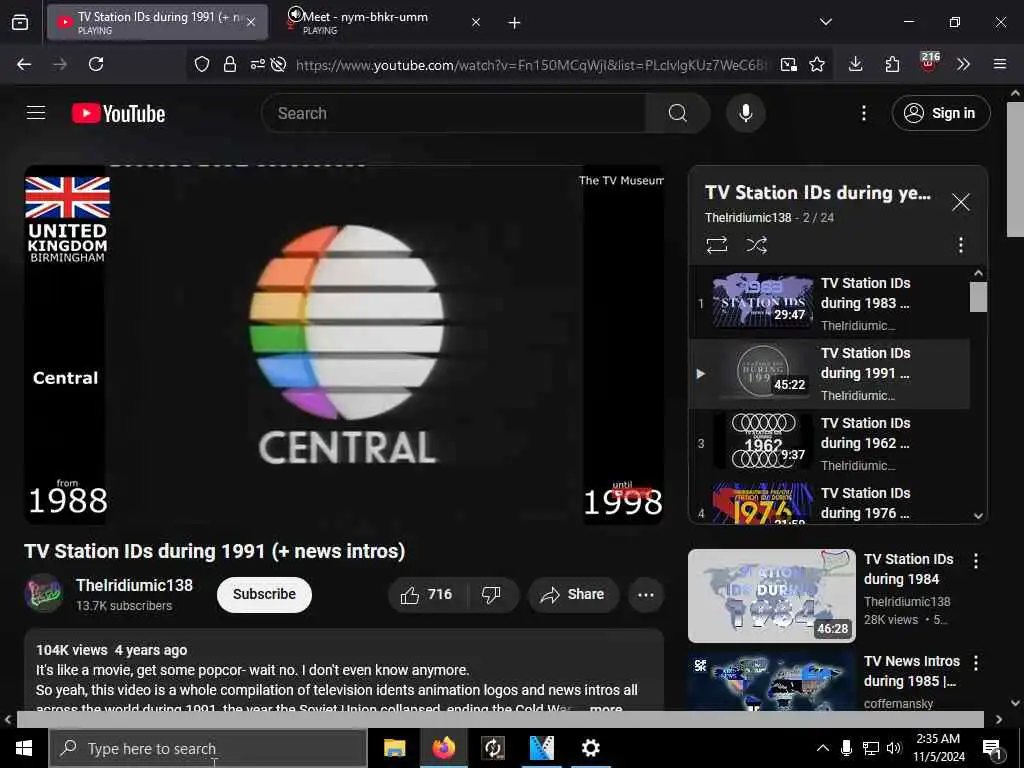Open the autoplay blocked icon in address bar
Image resolution: width=1024 pixels, height=768 pixels.
click(279, 64)
